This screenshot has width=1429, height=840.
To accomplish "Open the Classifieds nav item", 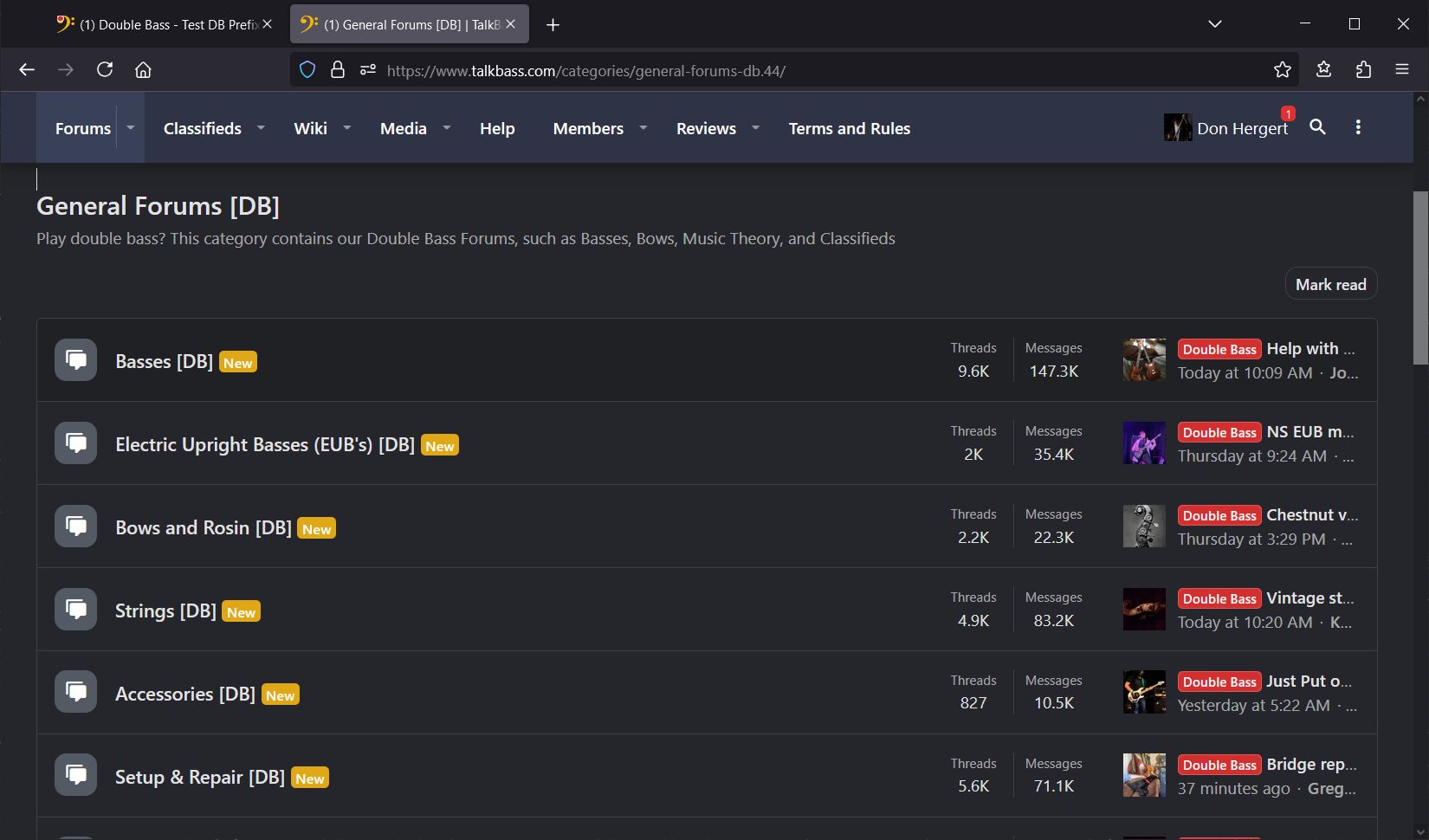I will pyautogui.click(x=203, y=128).
